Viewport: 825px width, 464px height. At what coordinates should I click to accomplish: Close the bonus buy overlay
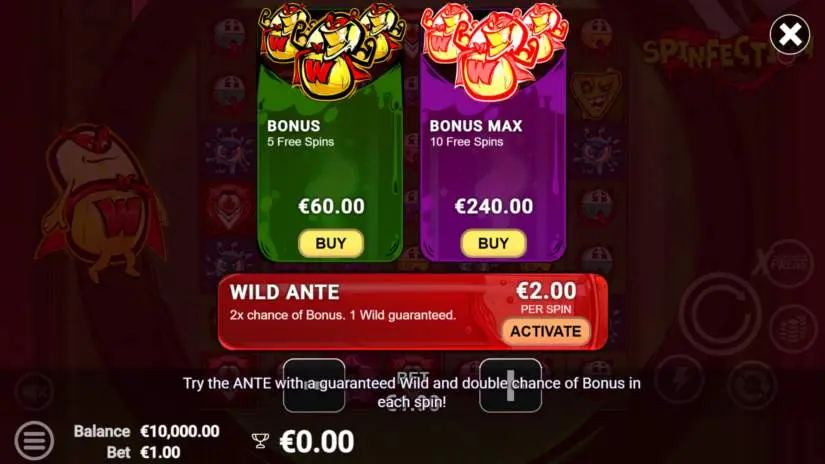coord(789,35)
